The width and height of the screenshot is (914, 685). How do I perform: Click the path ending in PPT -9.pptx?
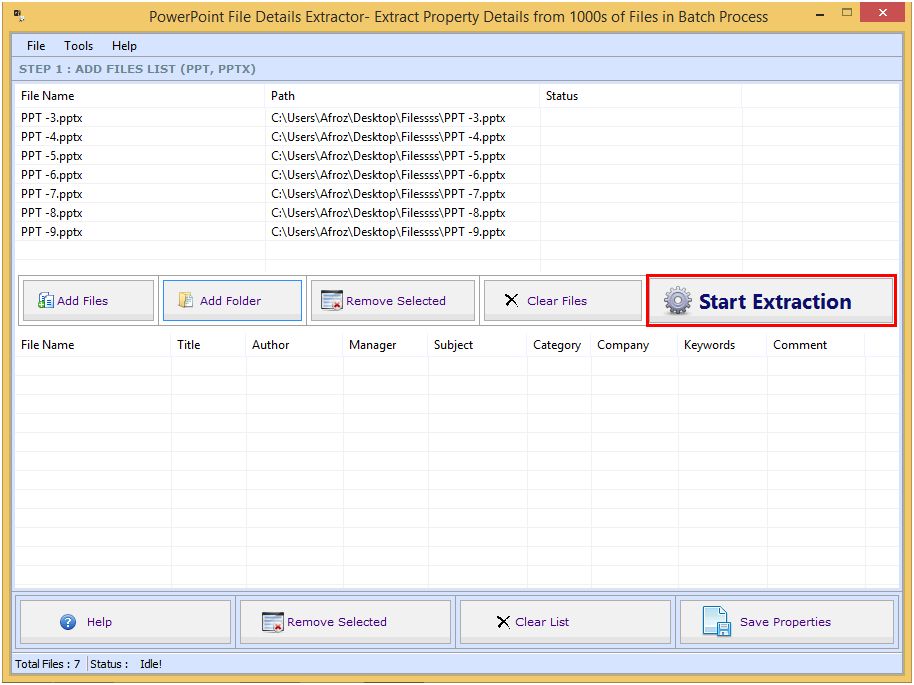point(388,232)
